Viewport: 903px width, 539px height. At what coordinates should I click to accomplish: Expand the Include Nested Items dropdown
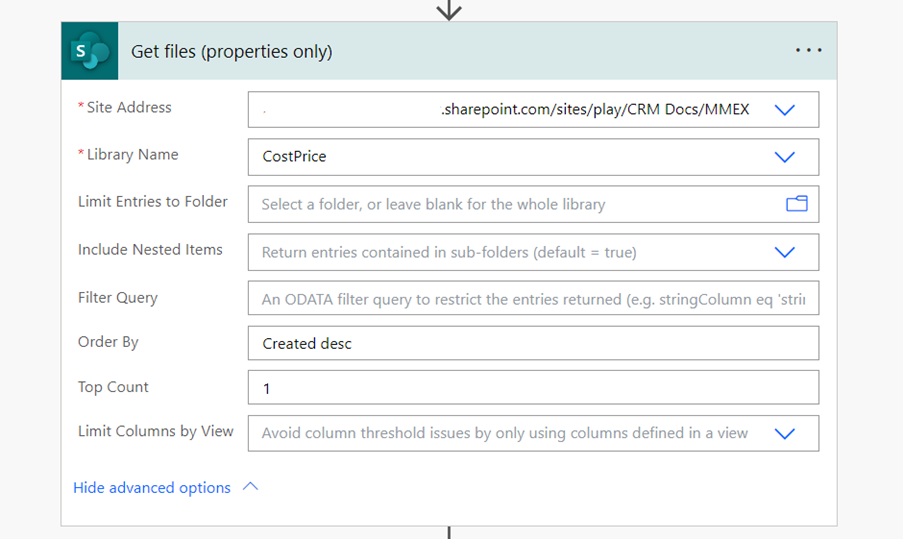784,252
